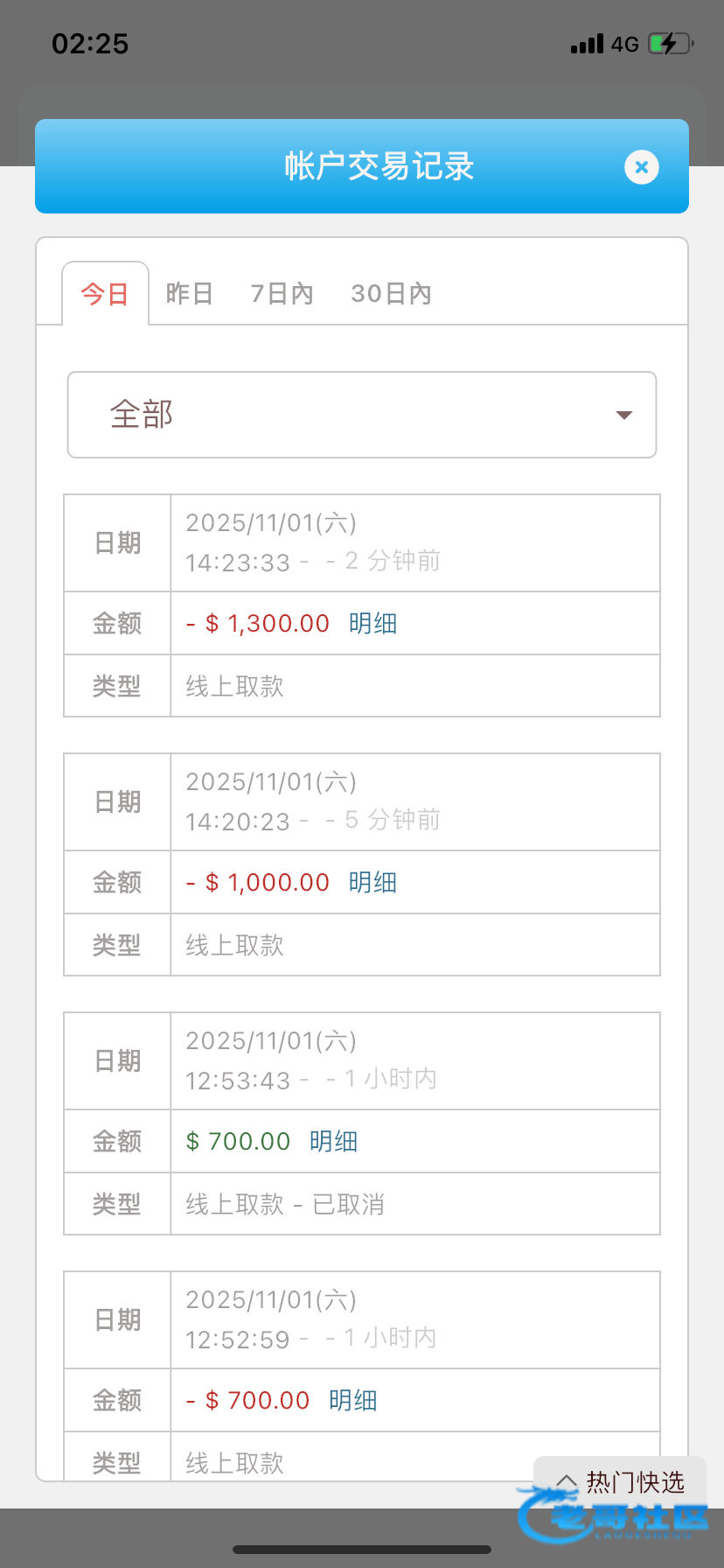Tap the chevron-up icon beside 热门快选

(x=567, y=1482)
